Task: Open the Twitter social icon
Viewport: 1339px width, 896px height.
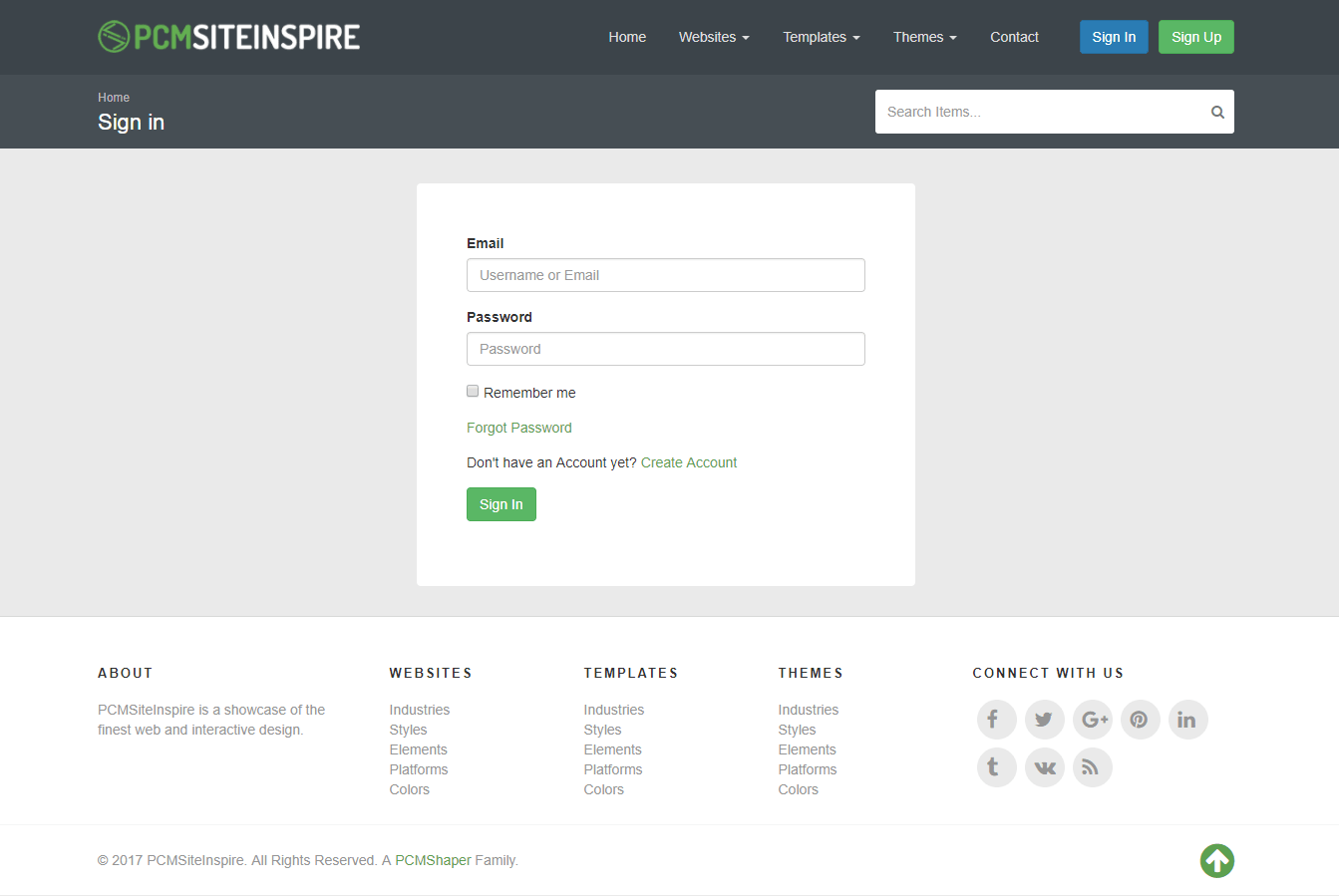Action: (x=1044, y=720)
